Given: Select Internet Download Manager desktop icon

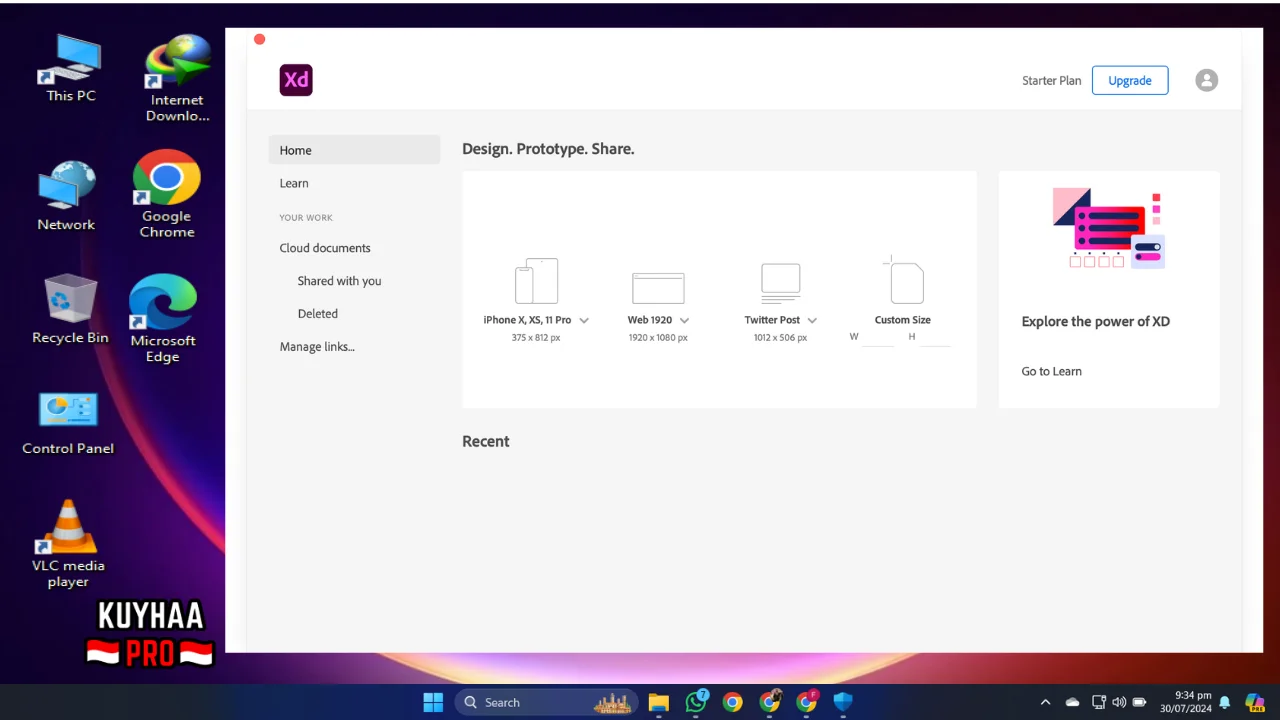Looking at the screenshot, I should tap(178, 78).
